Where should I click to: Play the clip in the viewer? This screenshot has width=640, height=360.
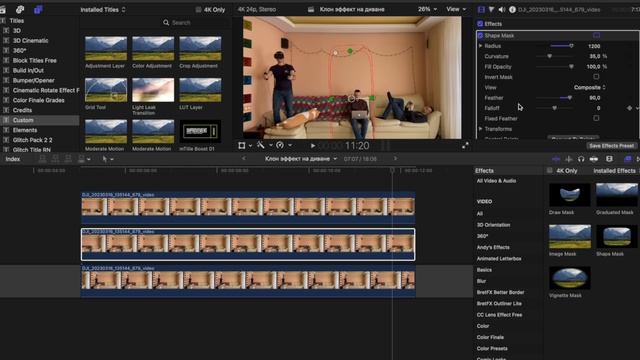point(313,145)
